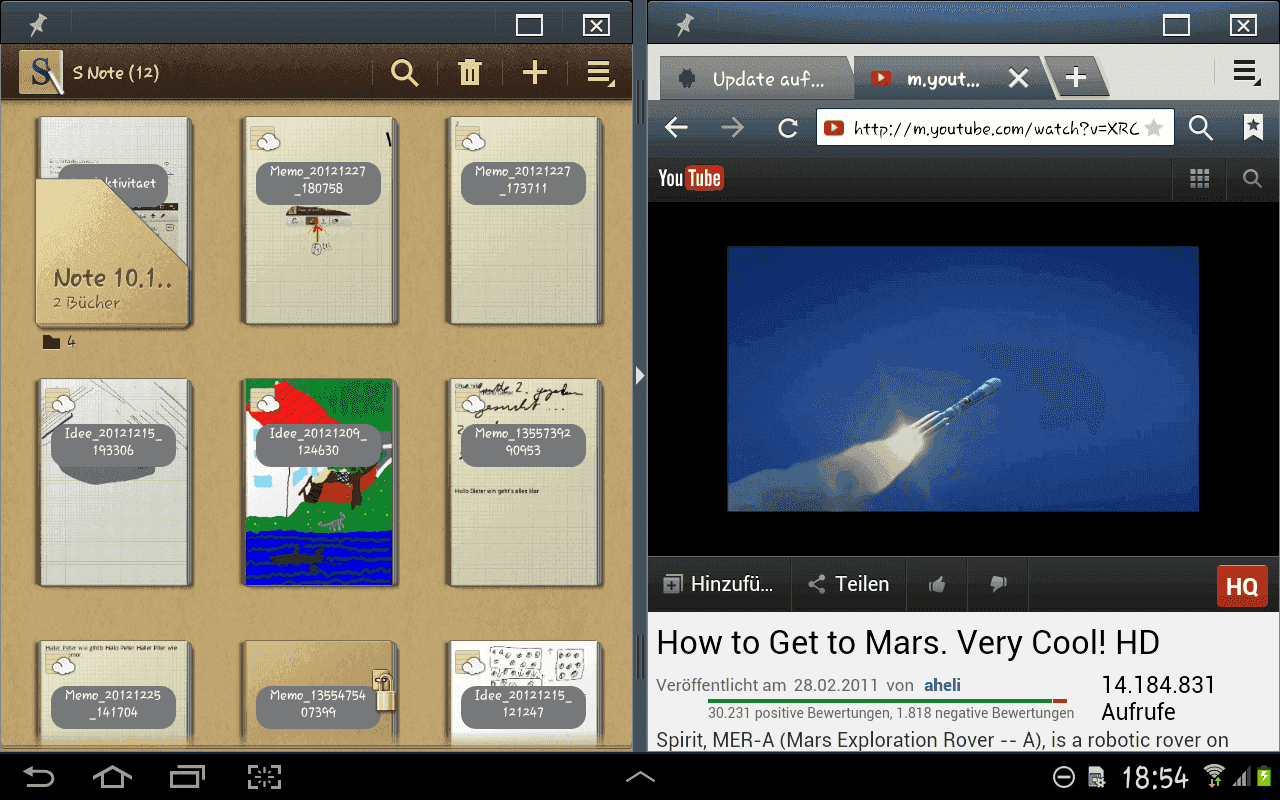The width and height of the screenshot is (1280, 800).
Task: Like the video with thumbs up
Action: tap(937, 585)
